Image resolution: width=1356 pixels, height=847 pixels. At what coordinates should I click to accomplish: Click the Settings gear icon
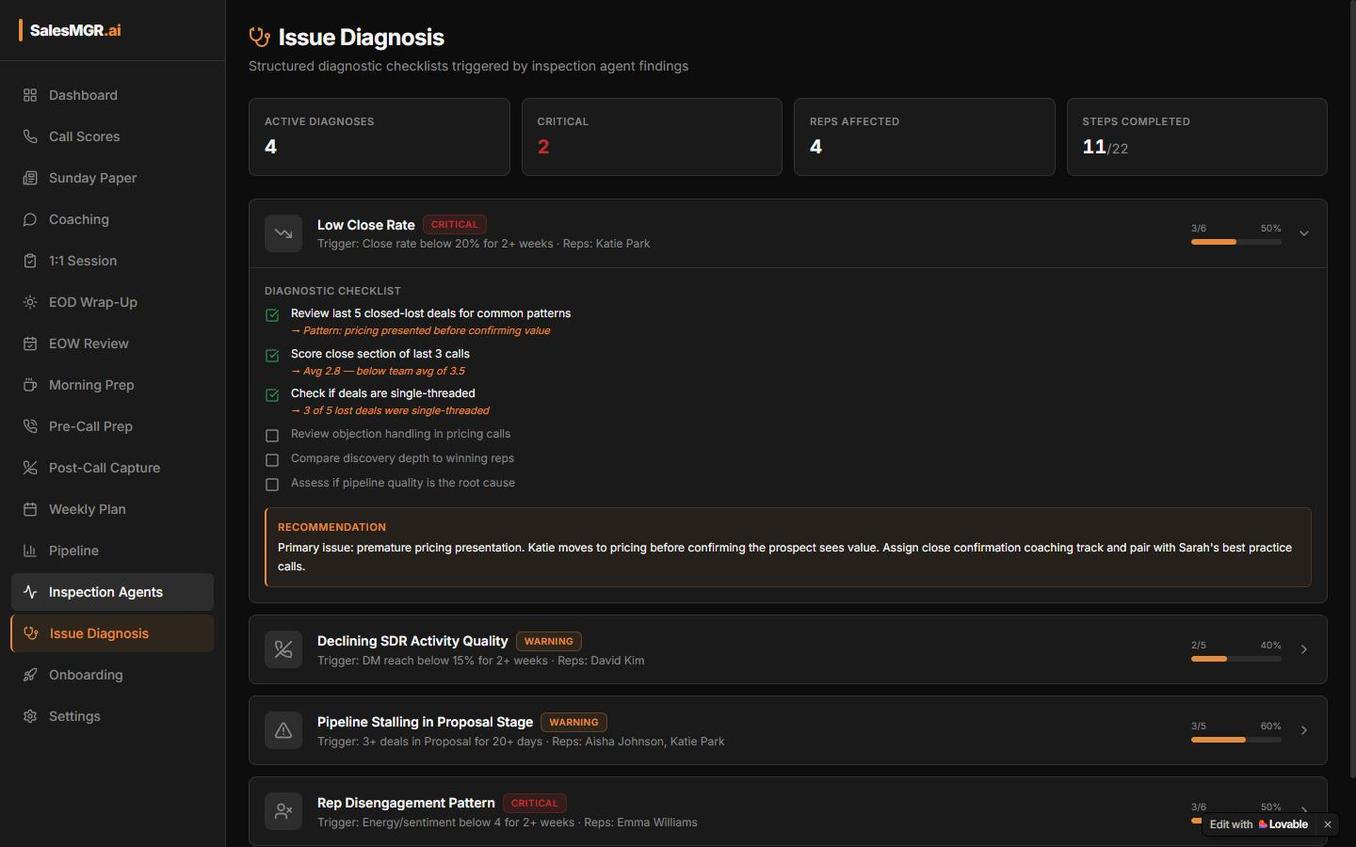coord(30,716)
